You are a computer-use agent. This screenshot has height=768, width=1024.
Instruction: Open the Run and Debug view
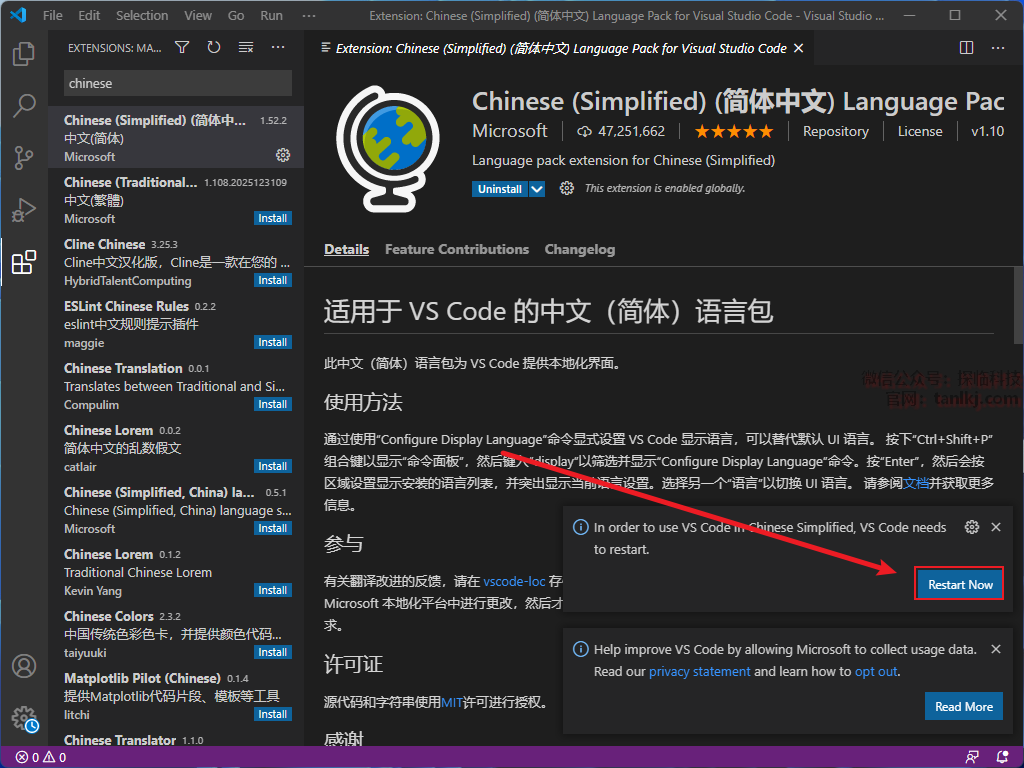pyautogui.click(x=24, y=210)
